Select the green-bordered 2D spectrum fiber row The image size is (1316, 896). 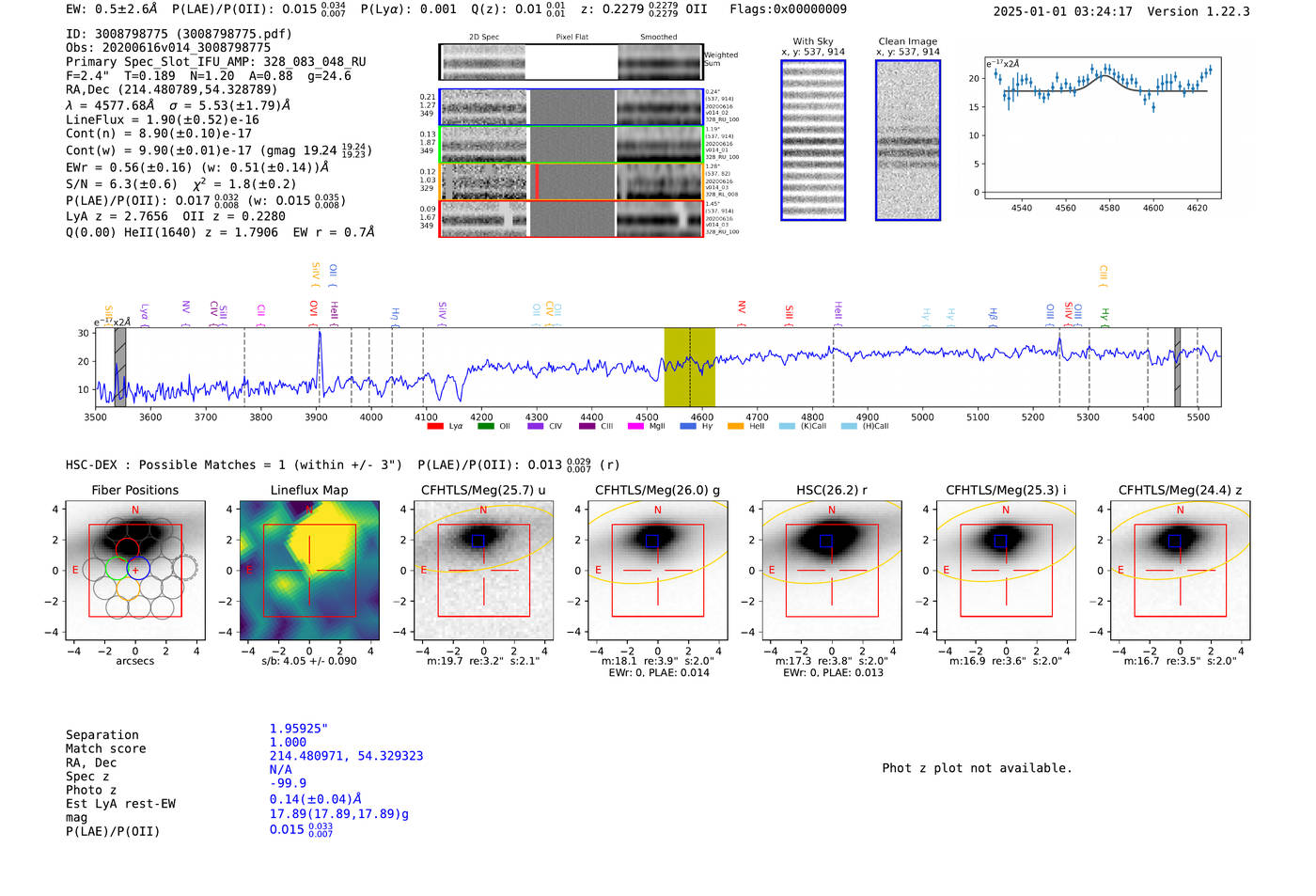571,145
